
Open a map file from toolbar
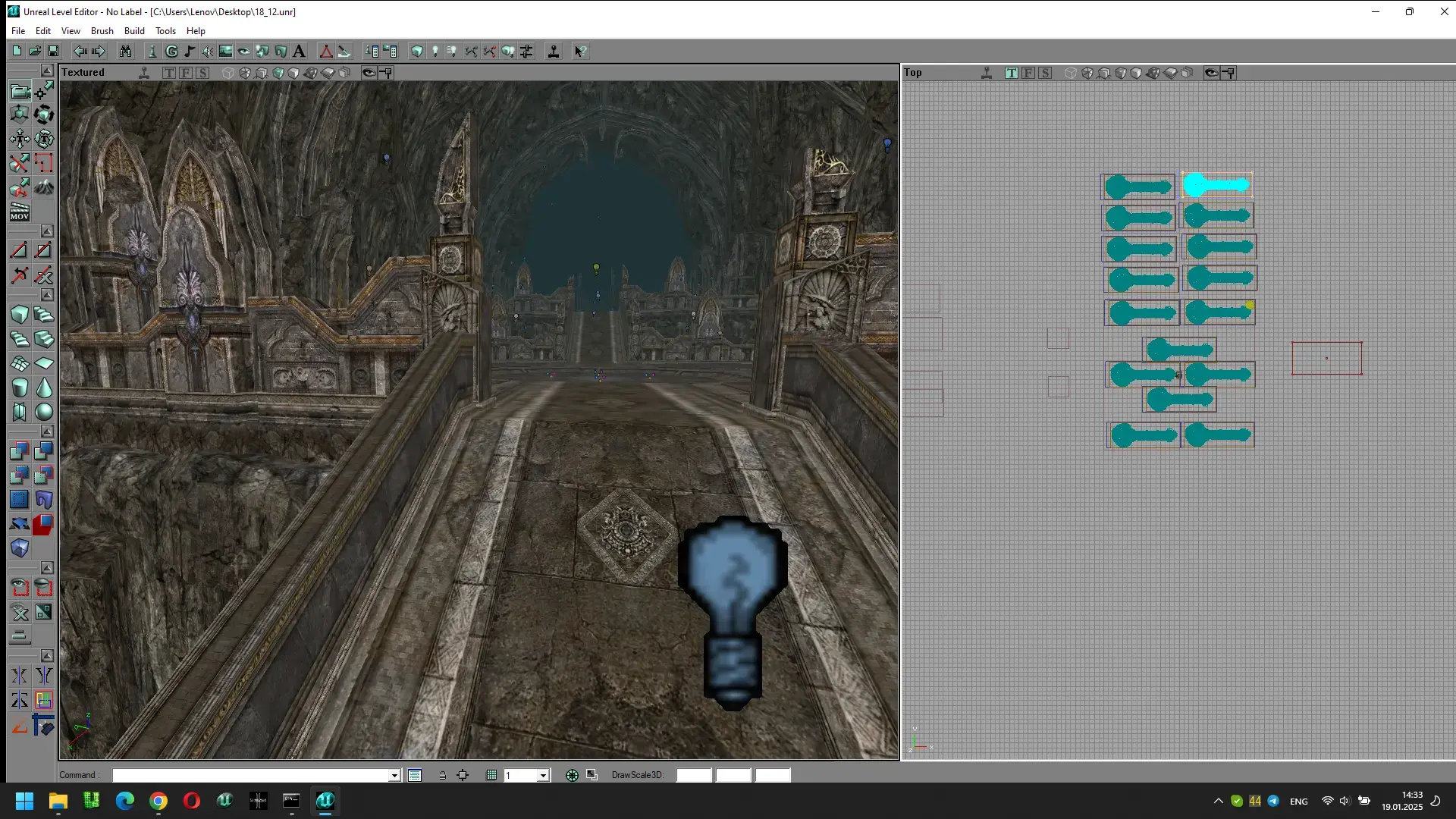coord(35,51)
